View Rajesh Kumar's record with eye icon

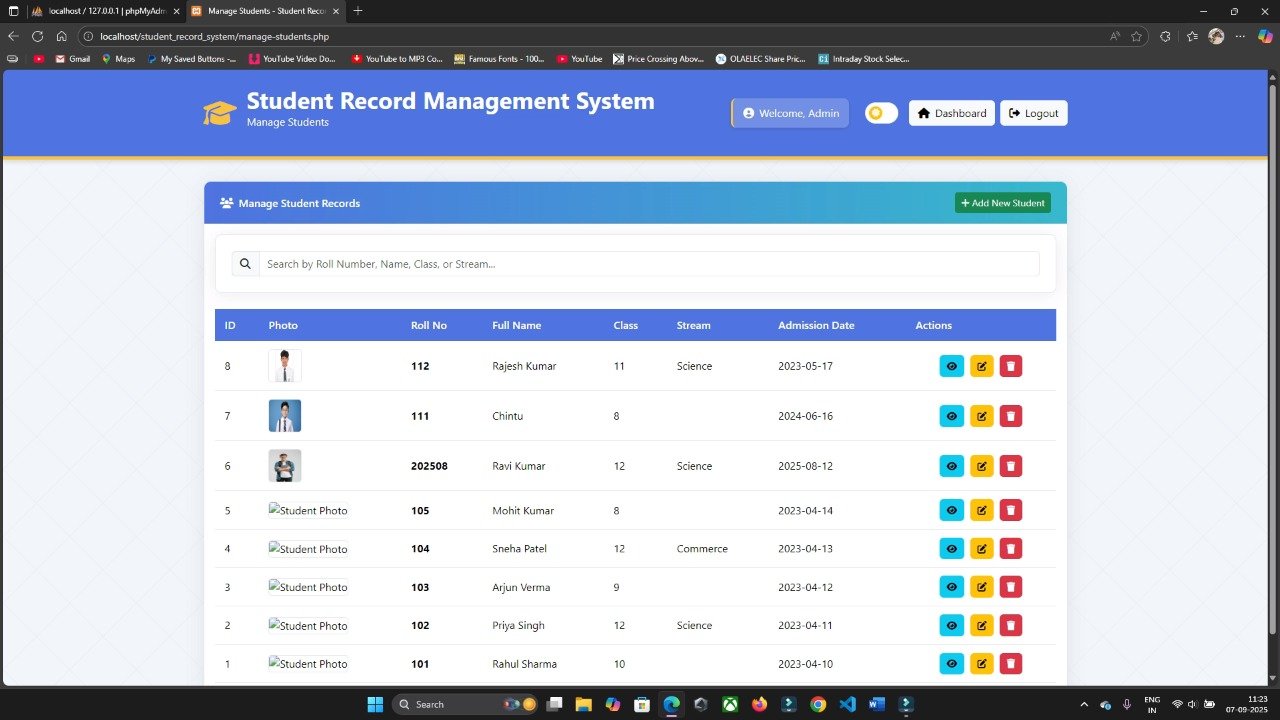tap(951, 366)
